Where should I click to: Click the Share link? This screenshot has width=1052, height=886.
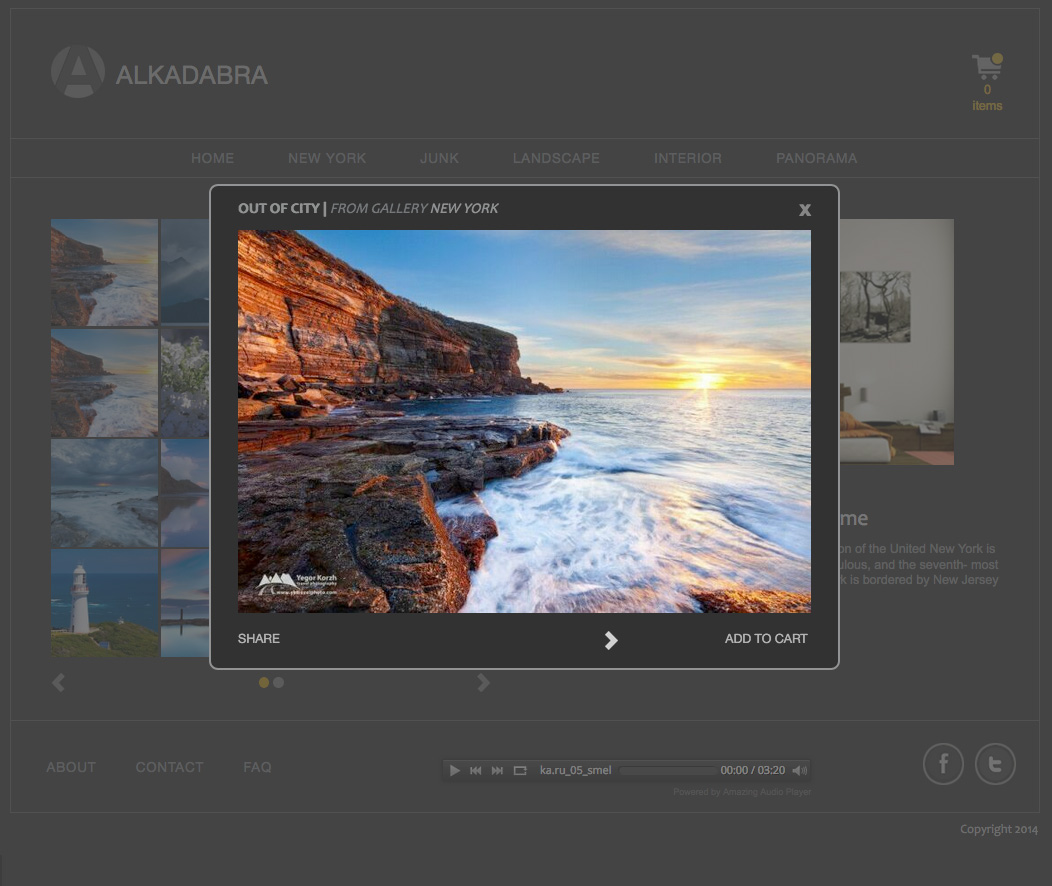pyautogui.click(x=258, y=639)
